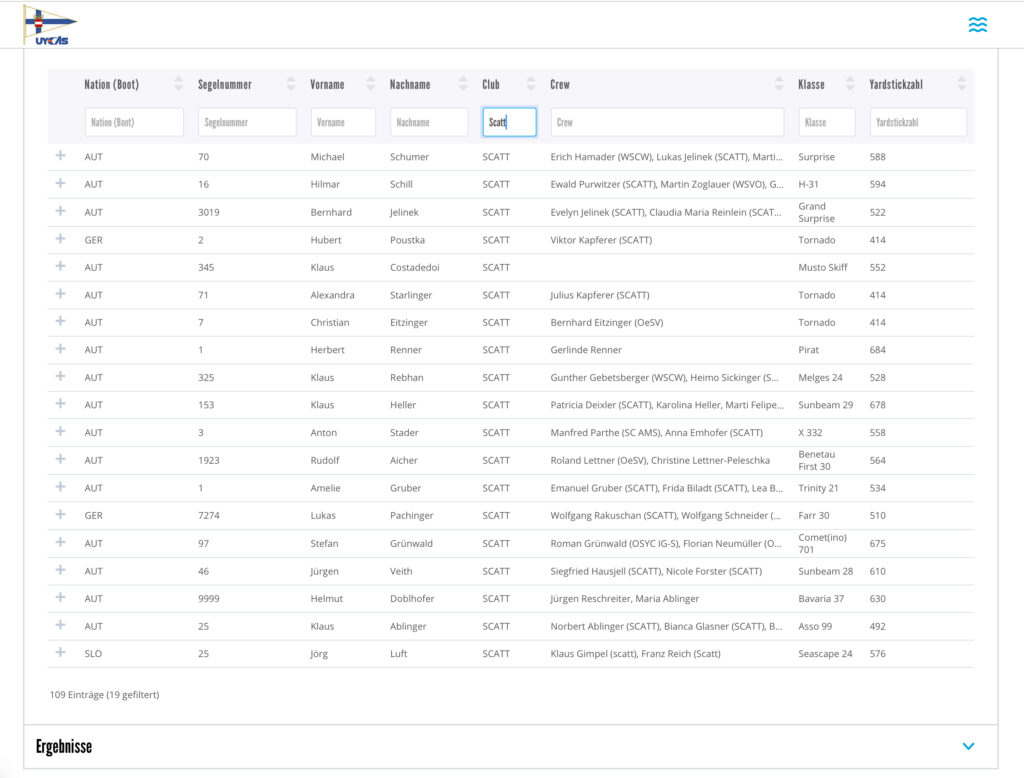This screenshot has width=1024, height=778.
Task: Focus the Nation (Boot) filter field
Action: (134, 122)
